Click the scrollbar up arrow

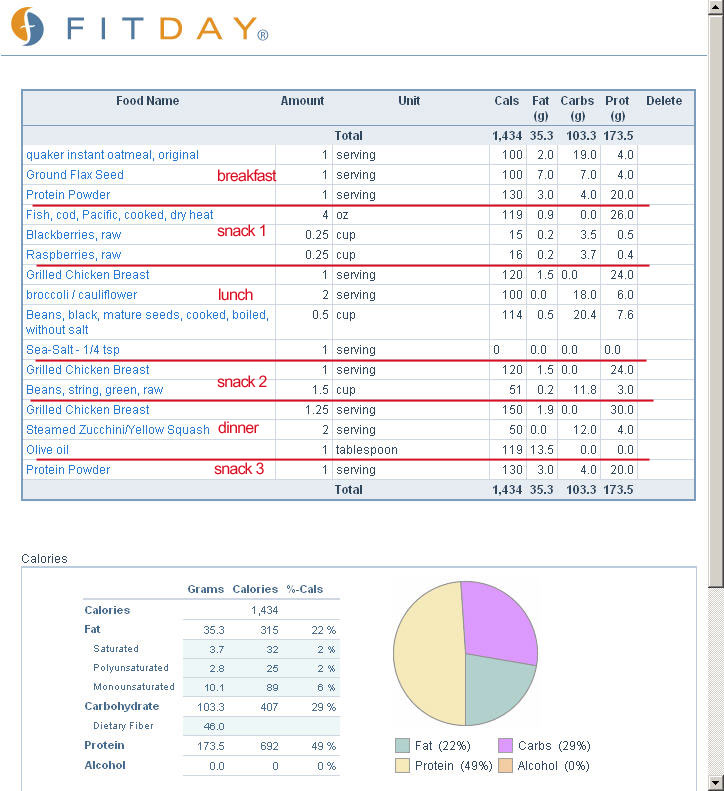(716, 7)
